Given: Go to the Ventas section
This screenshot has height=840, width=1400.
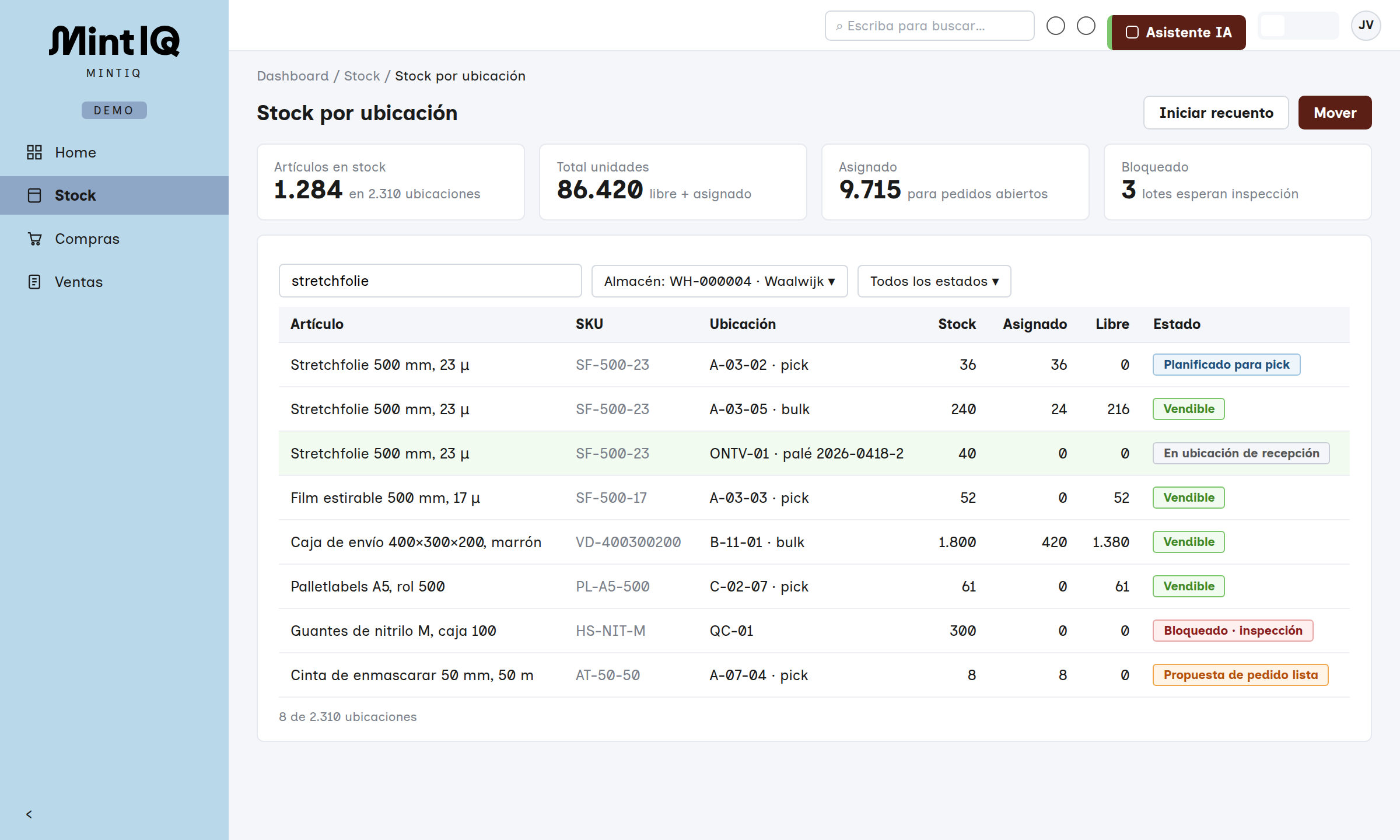Looking at the screenshot, I should coord(114,282).
